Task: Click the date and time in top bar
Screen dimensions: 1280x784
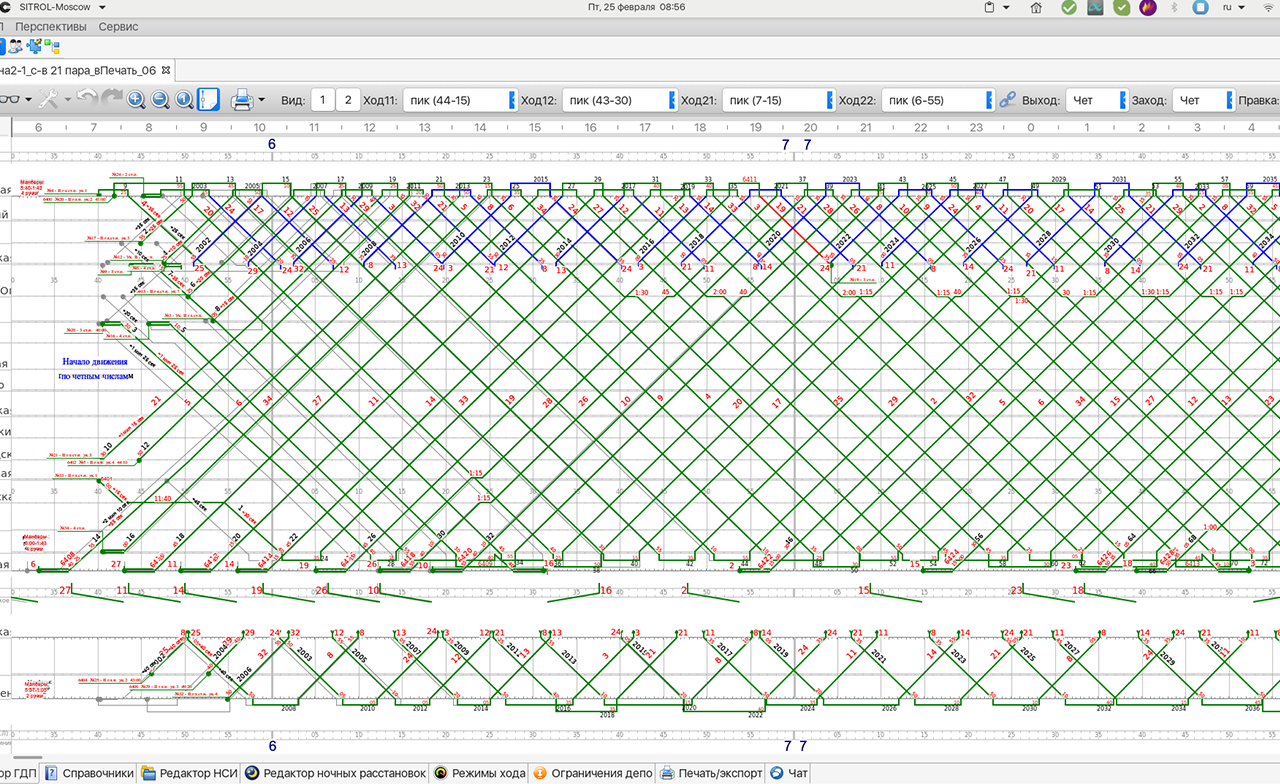Action: pos(638,7)
